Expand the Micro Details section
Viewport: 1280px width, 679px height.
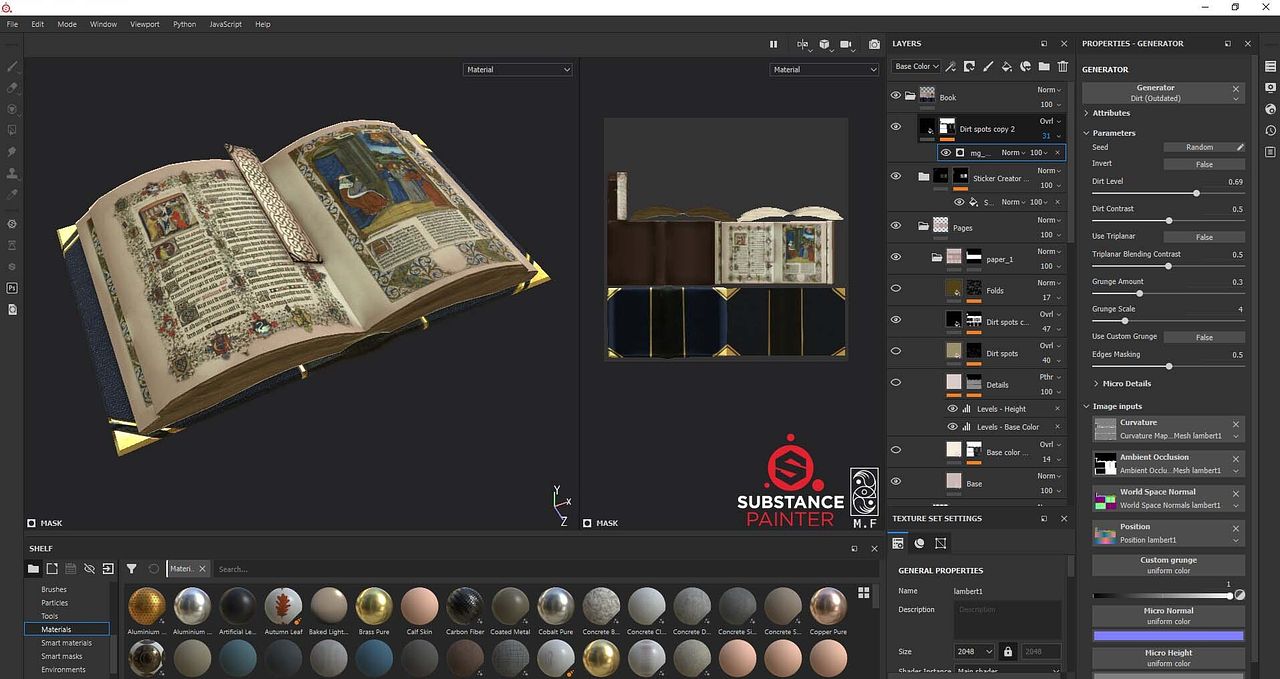pos(1125,383)
